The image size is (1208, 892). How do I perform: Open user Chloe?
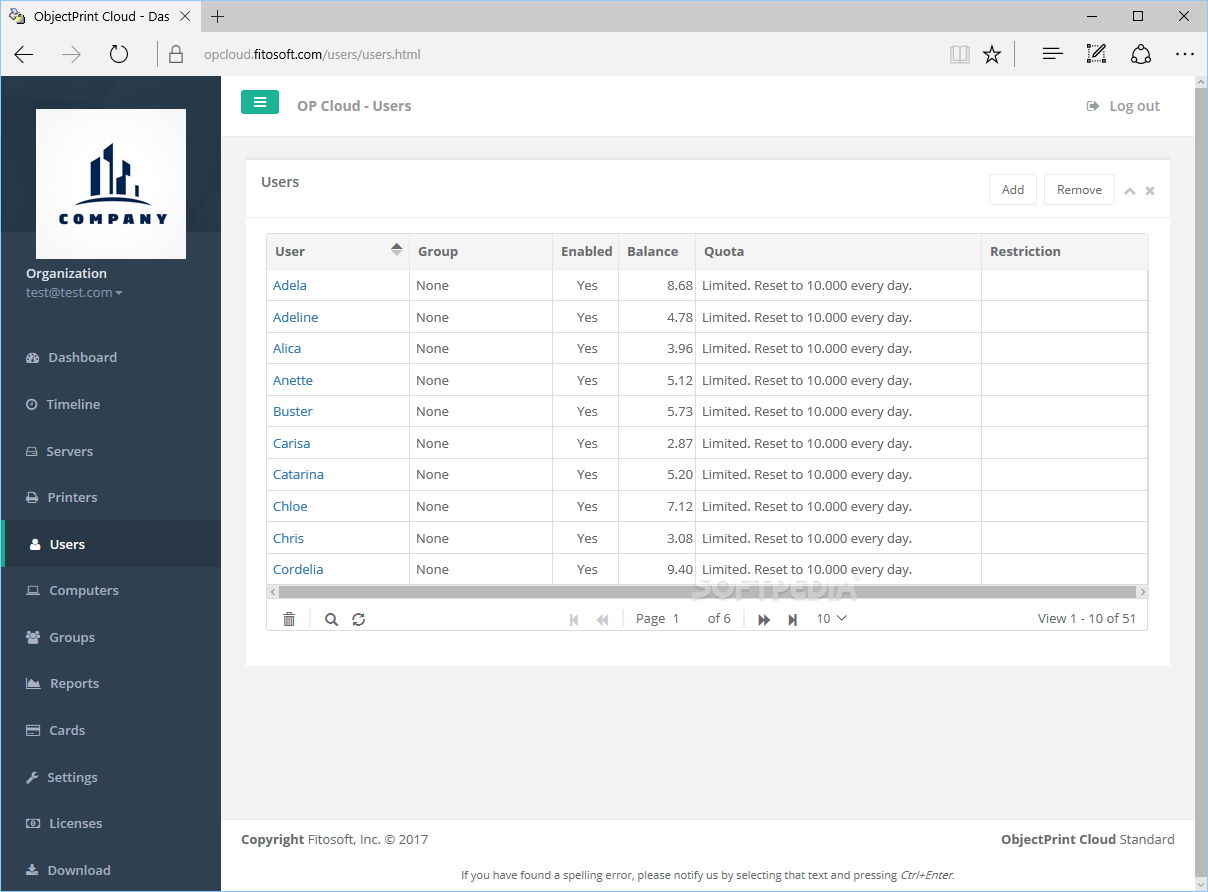(x=290, y=506)
